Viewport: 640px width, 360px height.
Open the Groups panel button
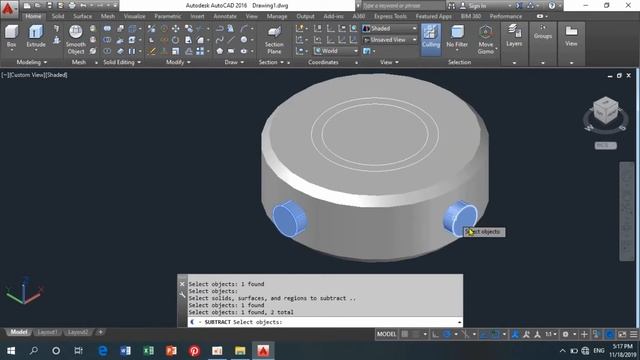coord(542,32)
